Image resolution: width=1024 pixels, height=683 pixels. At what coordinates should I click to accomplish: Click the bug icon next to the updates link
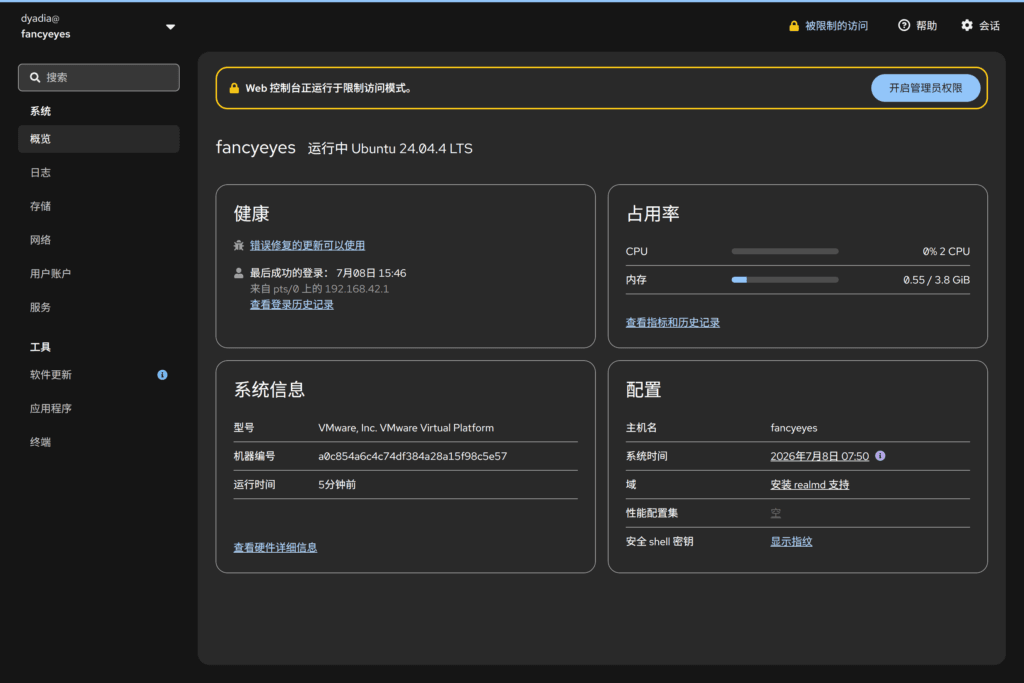click(x=238, y=246)
